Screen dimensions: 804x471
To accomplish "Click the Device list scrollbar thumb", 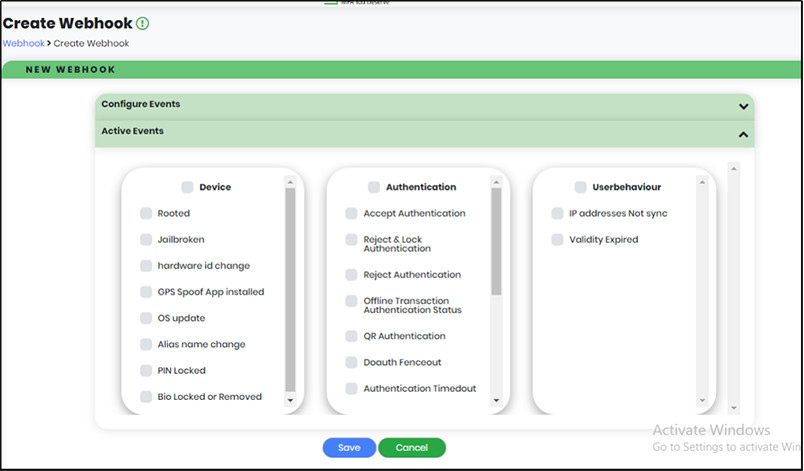I will coord(290,290).
